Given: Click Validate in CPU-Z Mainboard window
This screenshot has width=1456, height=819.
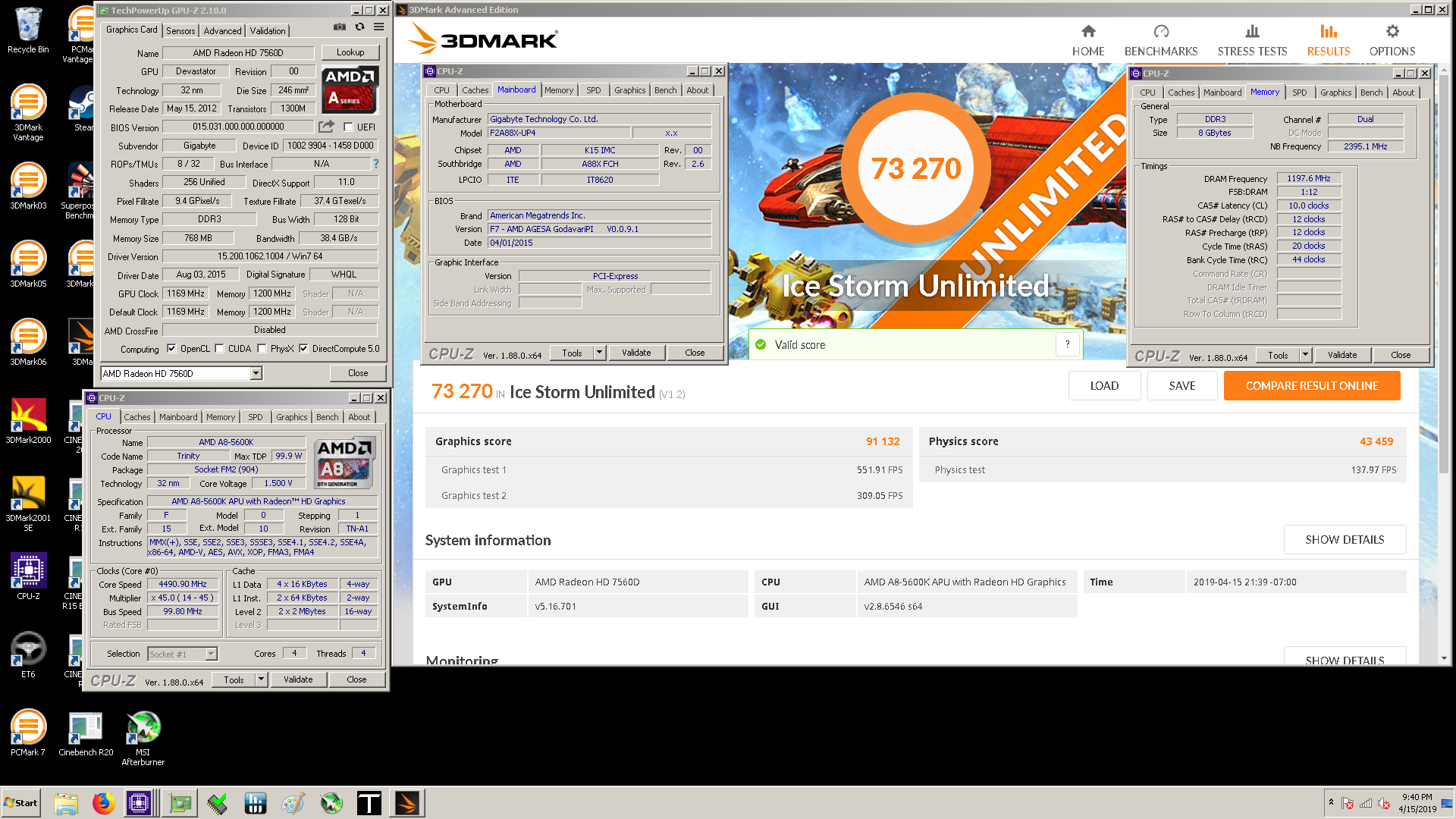Looking at the screenshot, I should pyautogui.click(x=636, y=353).
